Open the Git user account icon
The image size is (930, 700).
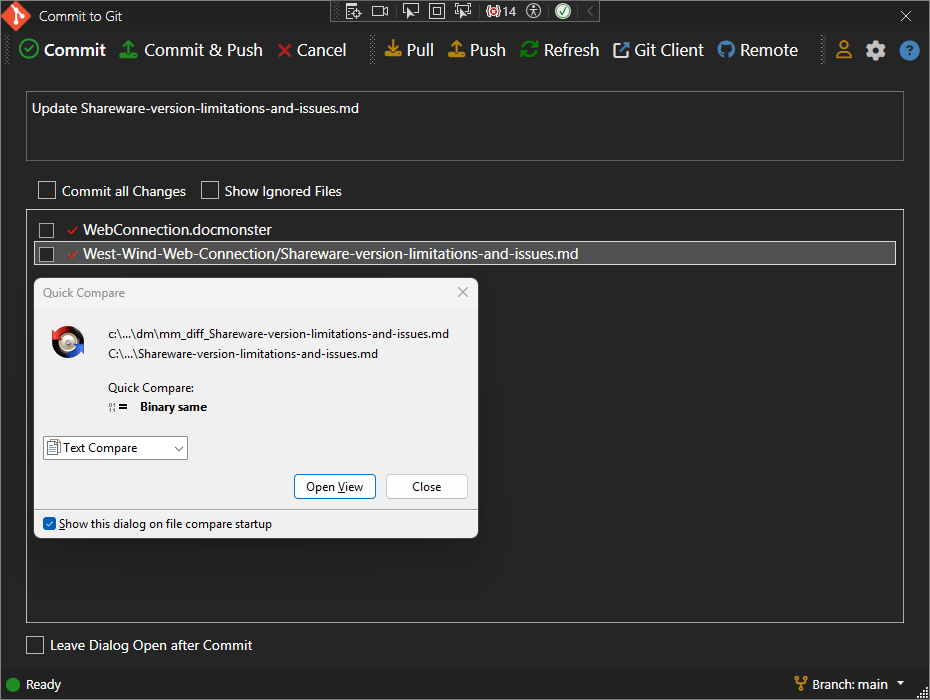(843, 50)
